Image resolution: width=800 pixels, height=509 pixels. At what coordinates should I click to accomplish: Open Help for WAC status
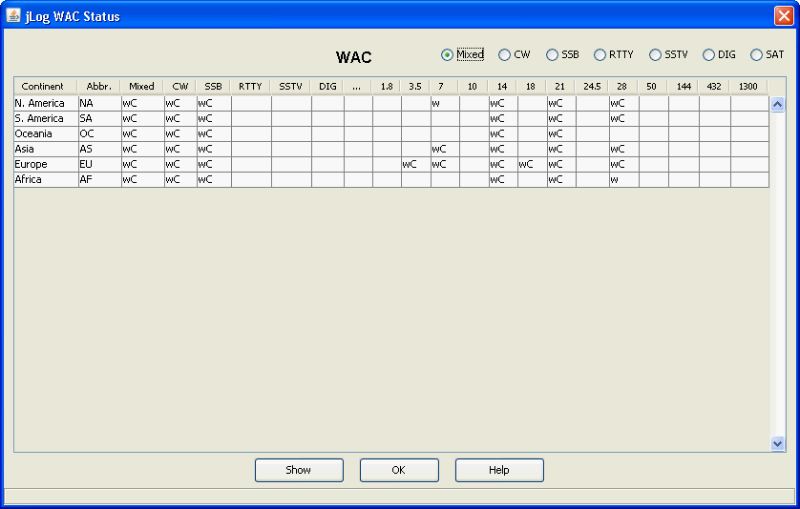point(499,470)
